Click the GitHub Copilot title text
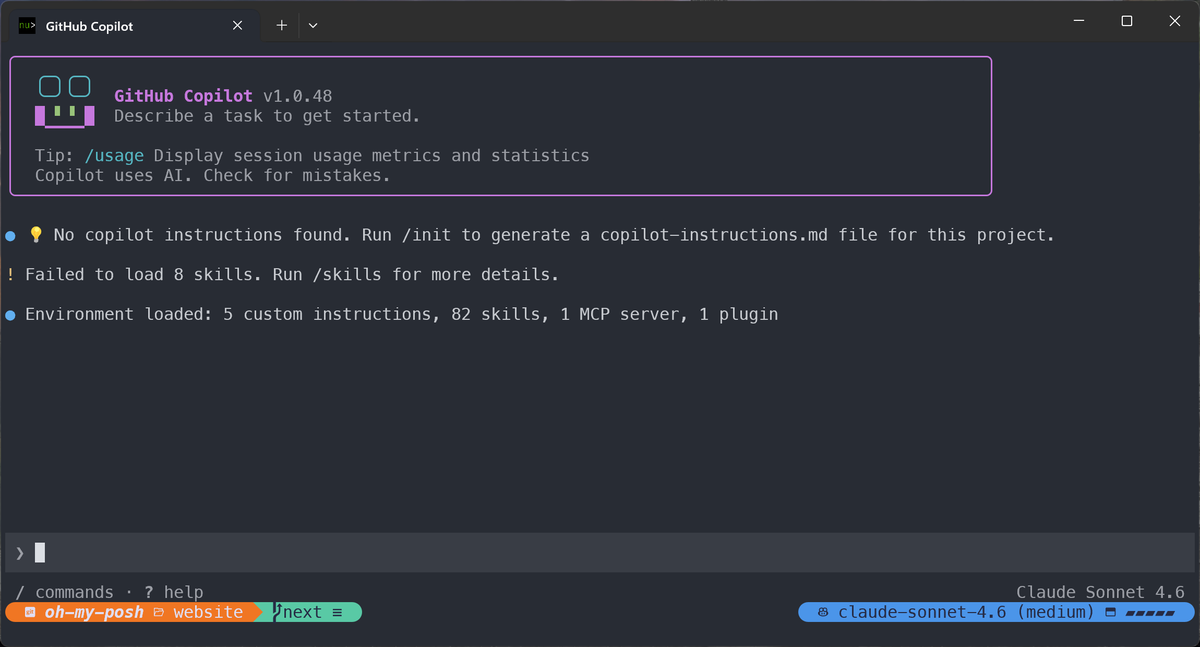 [183, 96]
